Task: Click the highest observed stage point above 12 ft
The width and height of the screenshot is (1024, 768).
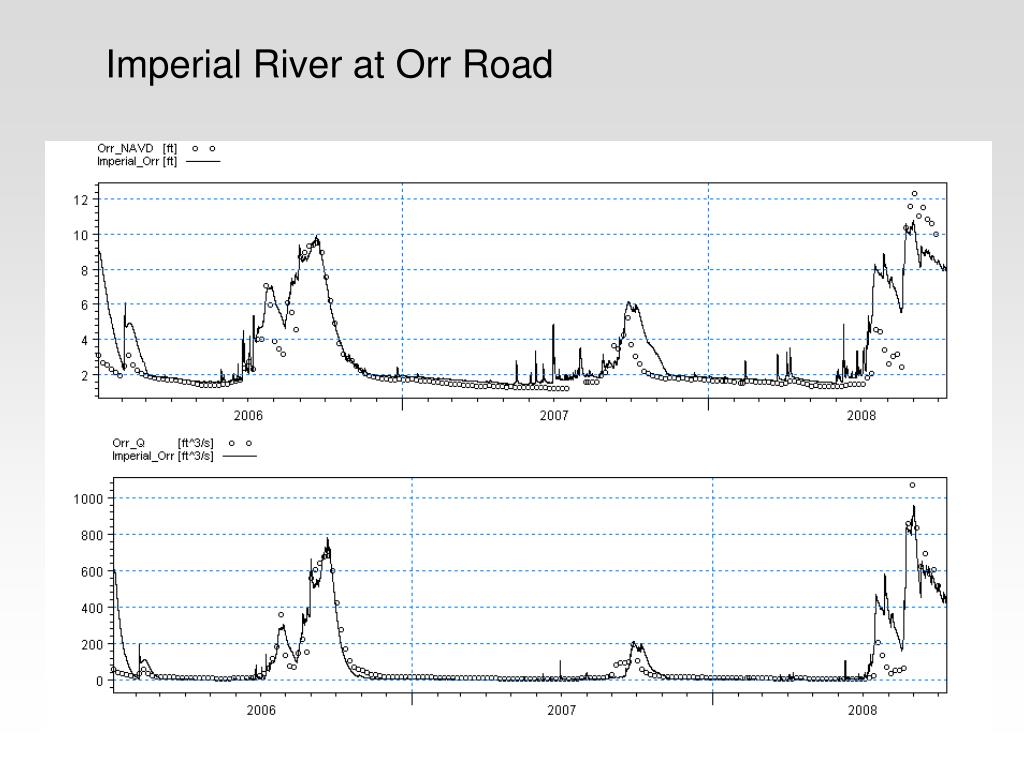Action: (915, 193)
